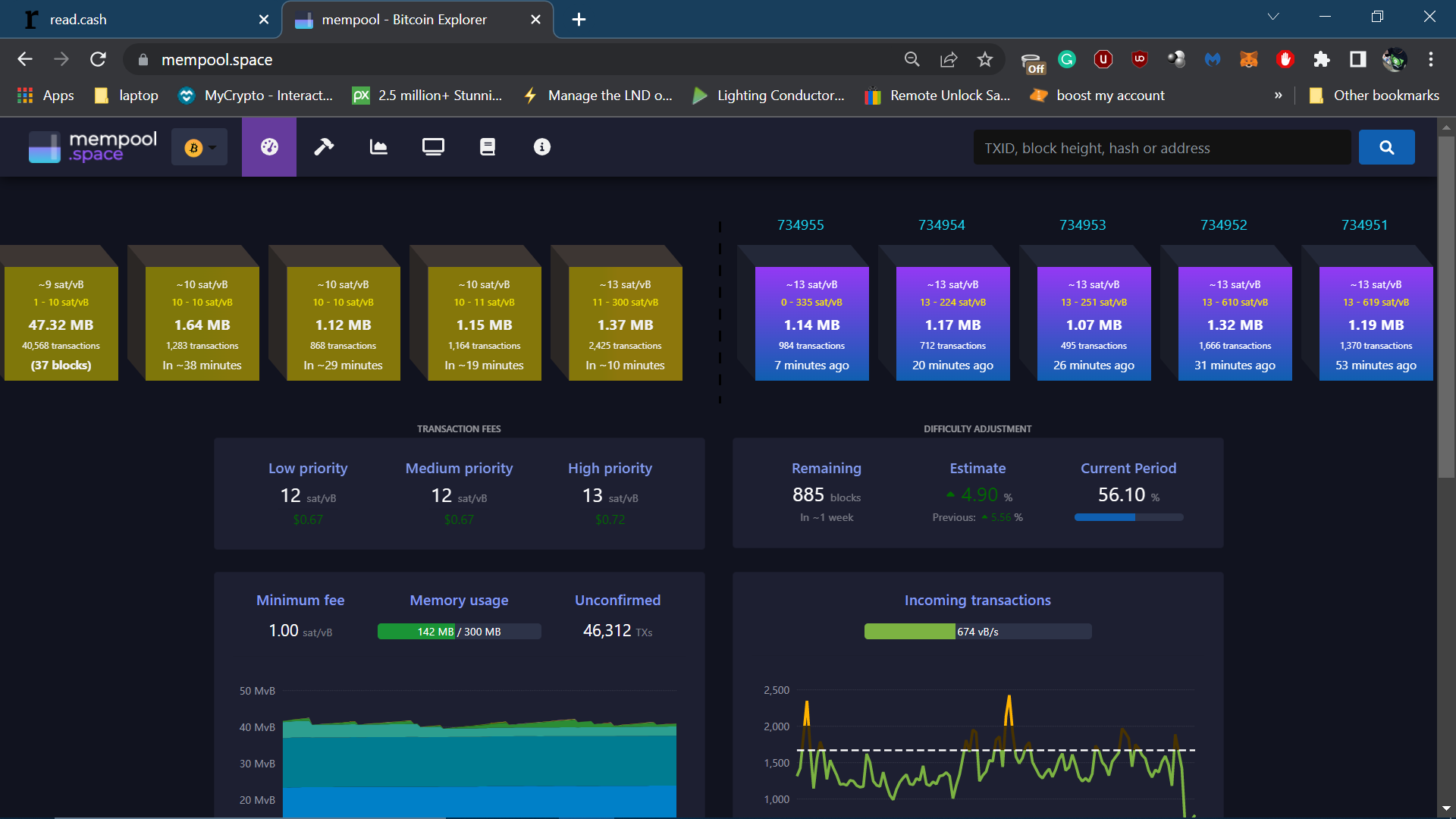Open the mining dashboard hammer icon
The height and width of the screenshot is (819, 1456).
324,147
